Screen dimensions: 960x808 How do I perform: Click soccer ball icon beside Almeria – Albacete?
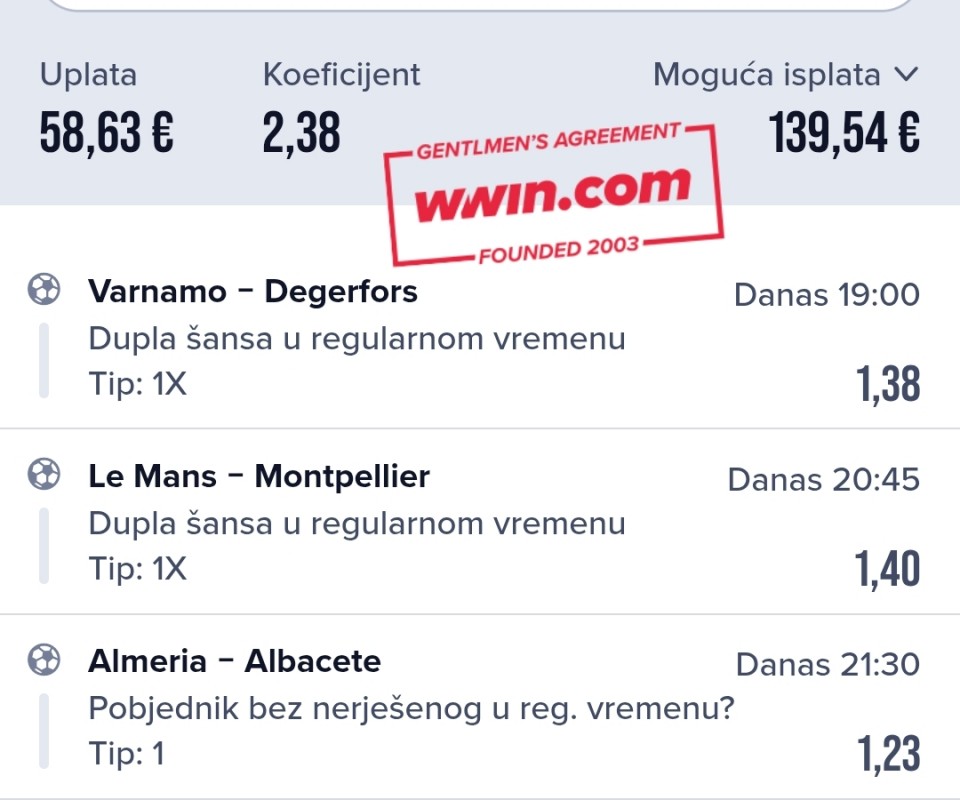(x=44, y=659)
